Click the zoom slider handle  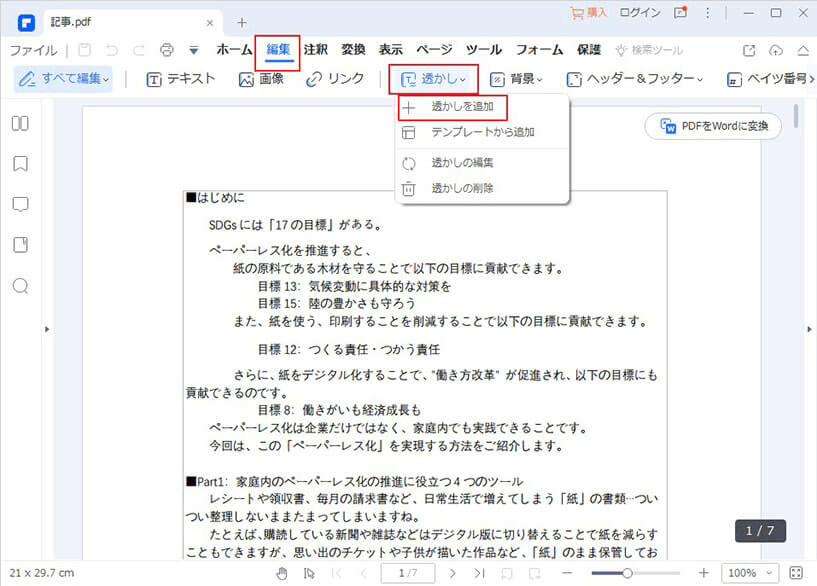[627, 573]
